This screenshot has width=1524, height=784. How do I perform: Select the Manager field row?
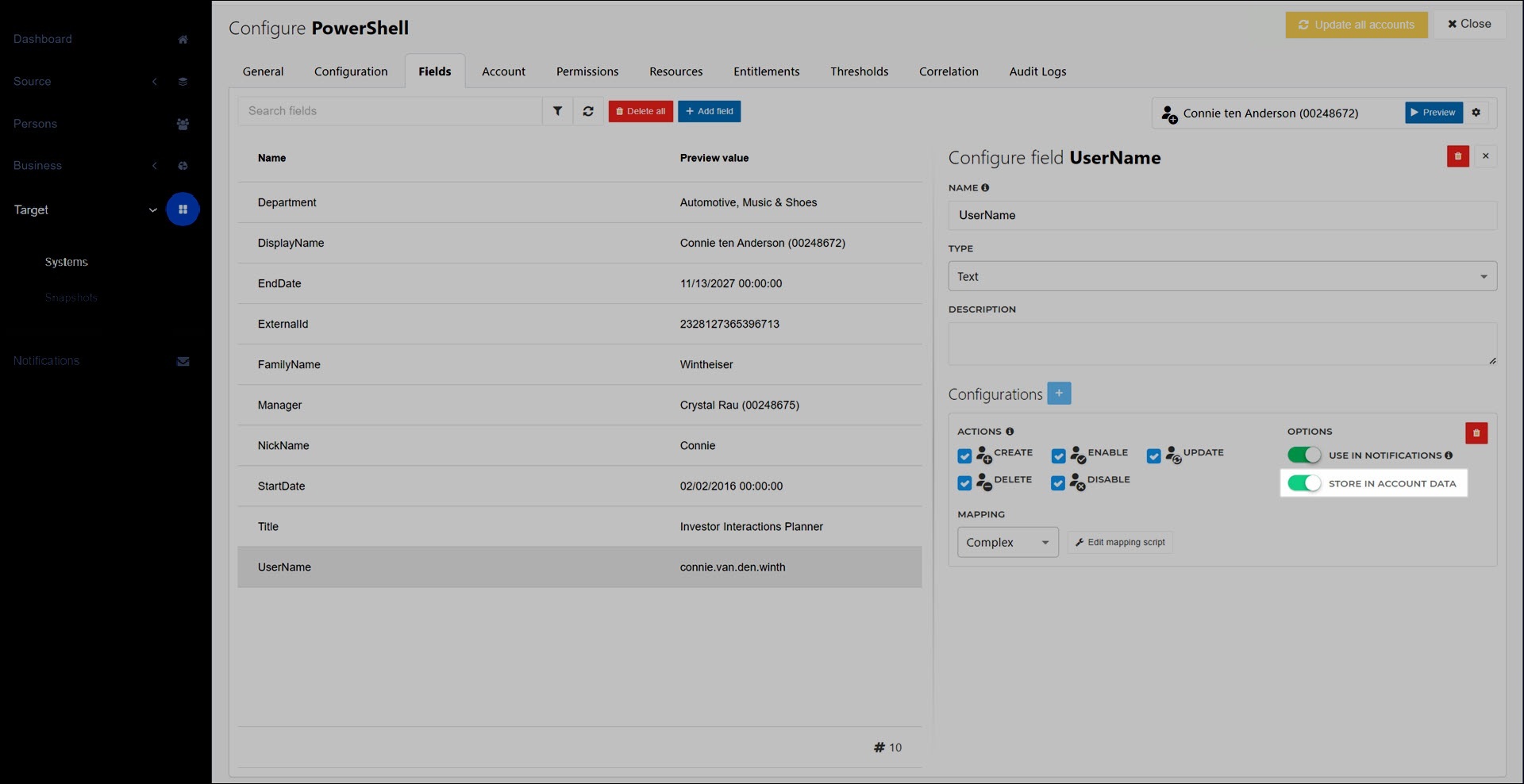point(579,405)
